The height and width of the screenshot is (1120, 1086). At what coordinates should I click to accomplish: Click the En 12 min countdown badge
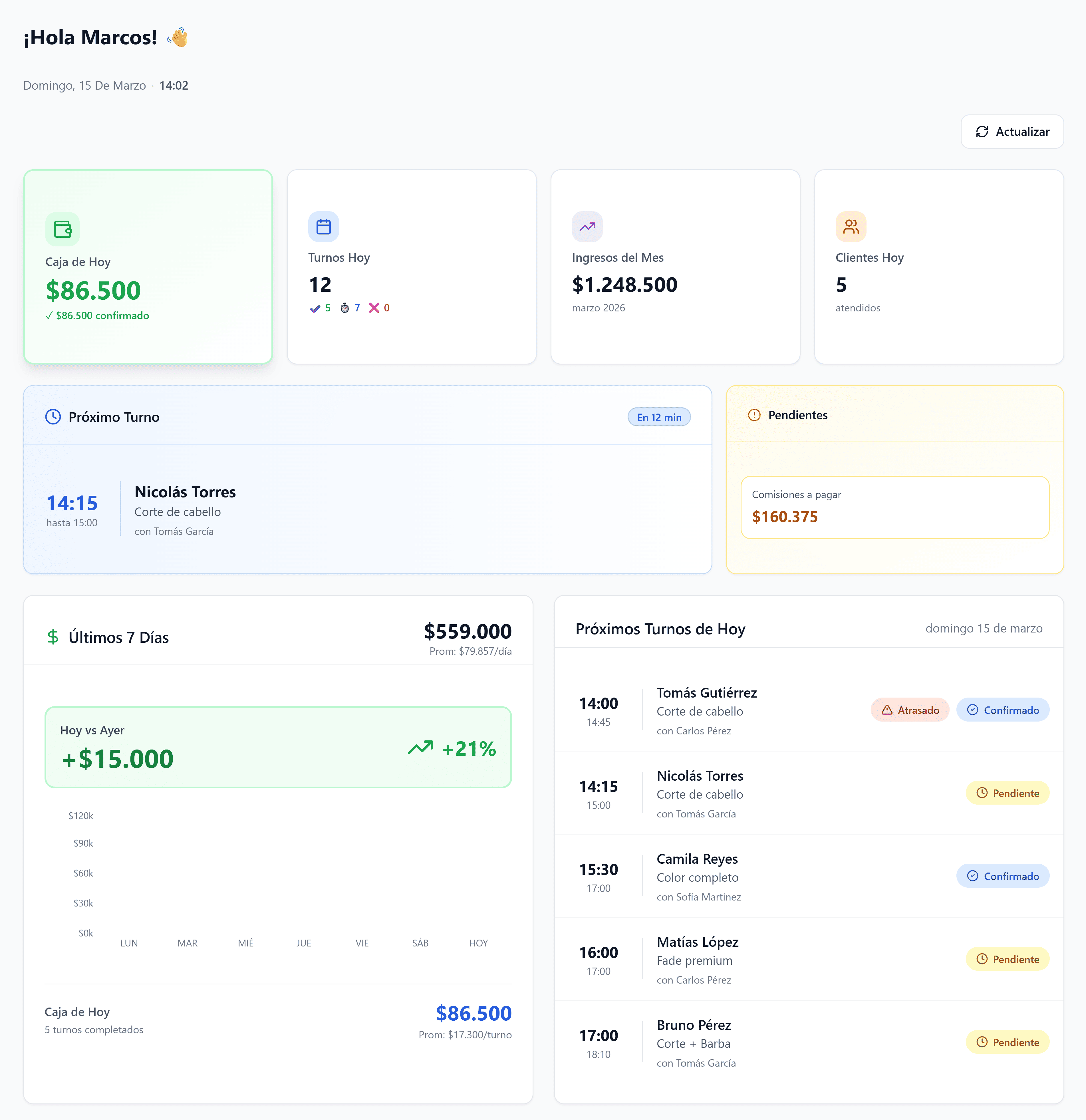(659, 416)
